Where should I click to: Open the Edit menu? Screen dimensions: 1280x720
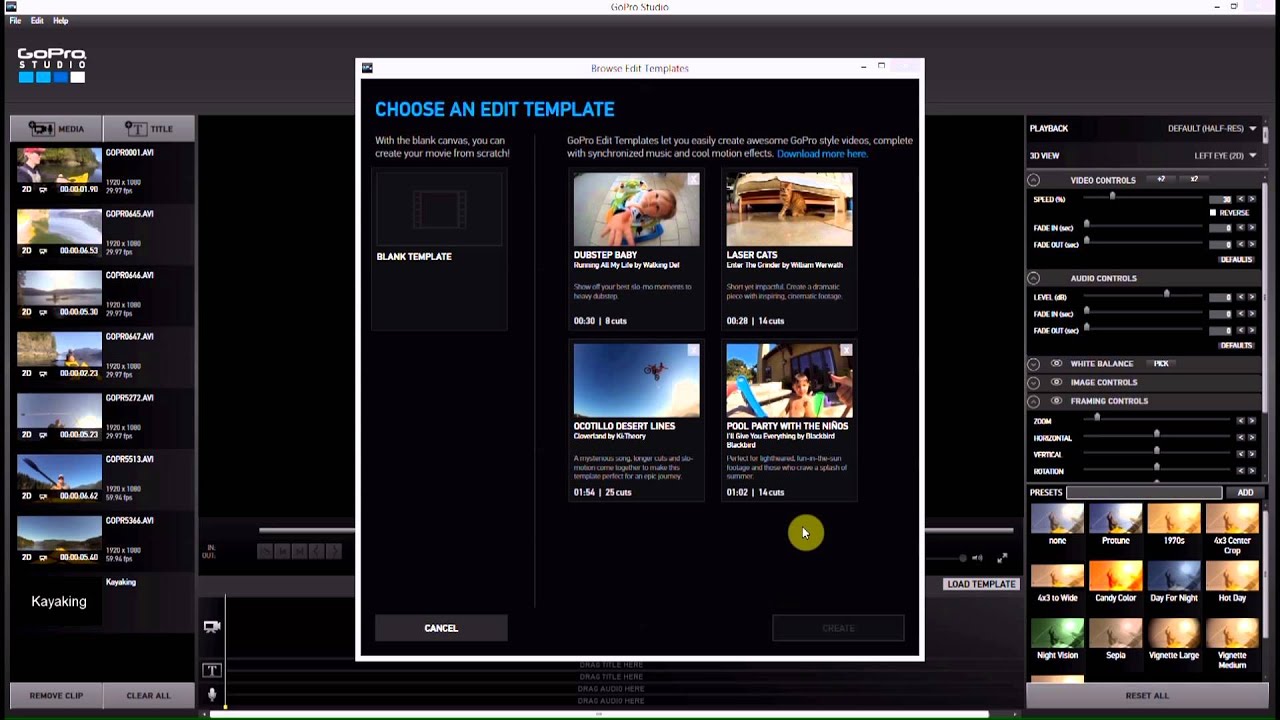pos(37,21)
